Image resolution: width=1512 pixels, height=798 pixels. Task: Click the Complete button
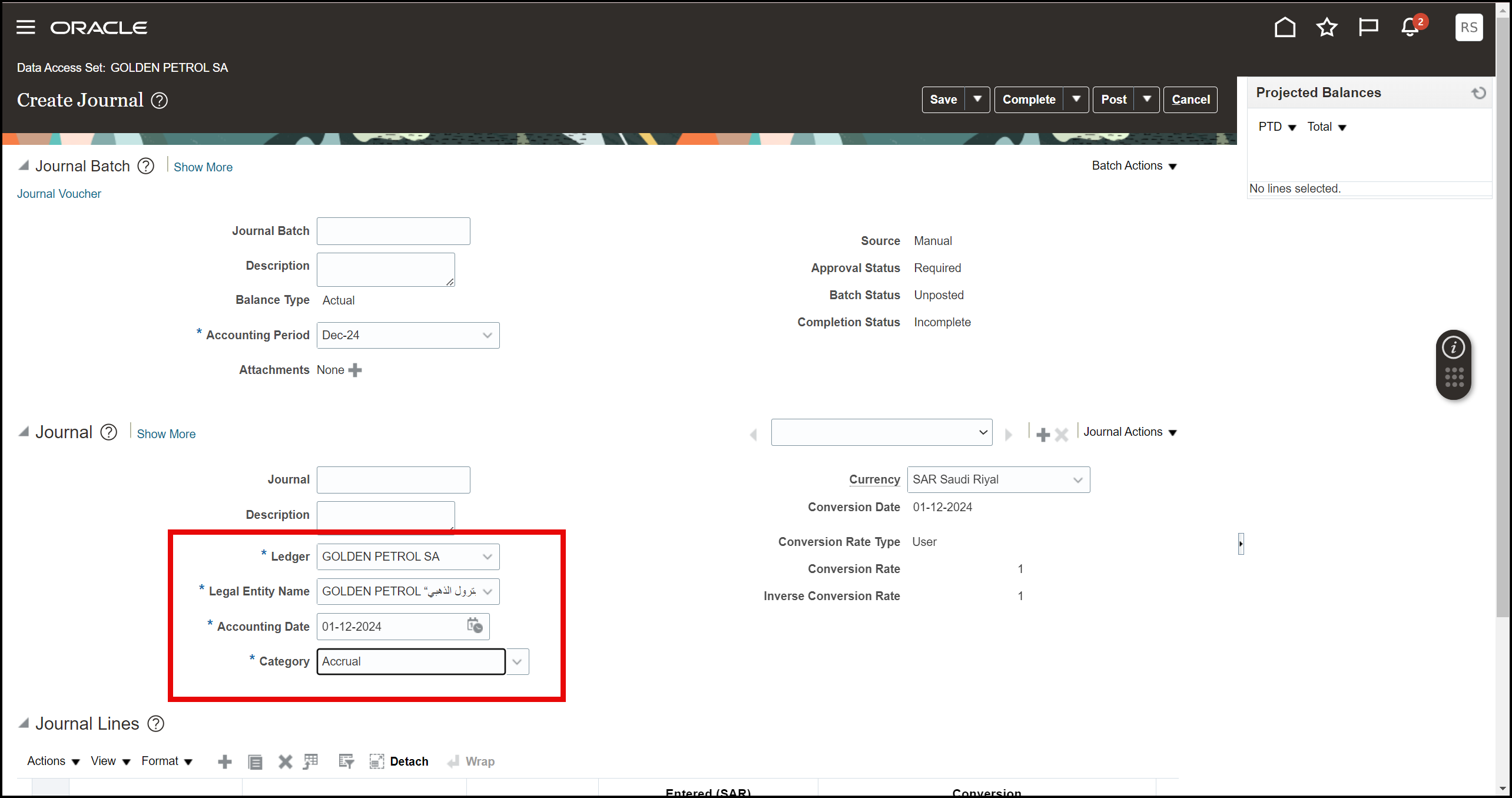(1029, 99)
